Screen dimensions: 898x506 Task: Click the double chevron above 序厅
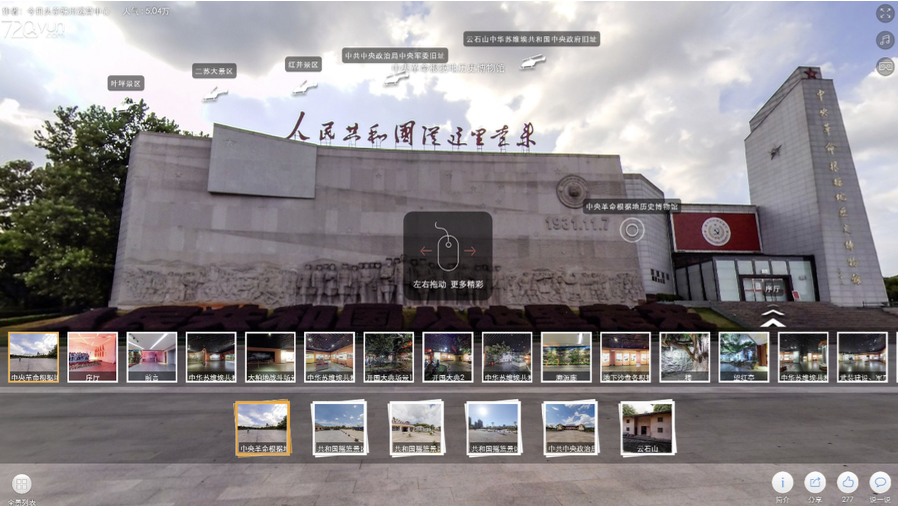pyautogui.click(x=772, y=319)
